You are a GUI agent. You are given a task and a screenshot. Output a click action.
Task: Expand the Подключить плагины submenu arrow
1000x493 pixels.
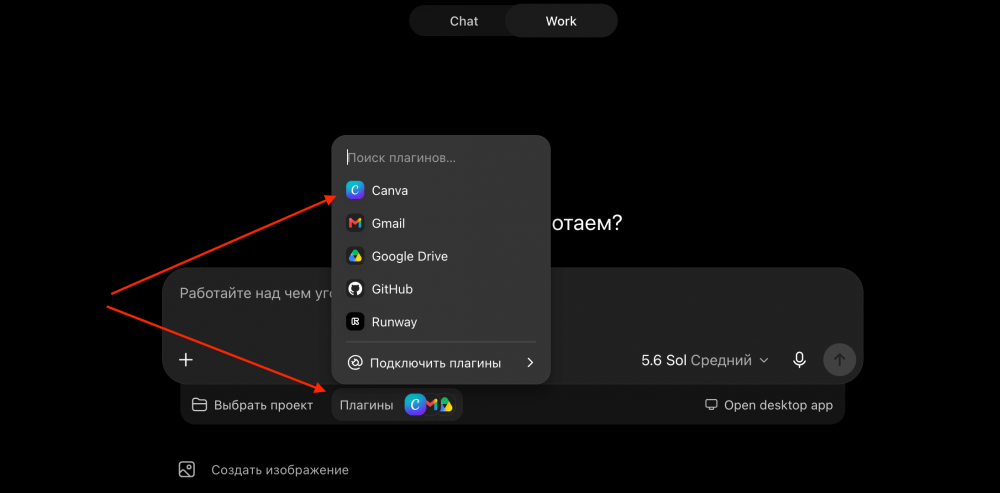tap(530, 363)
